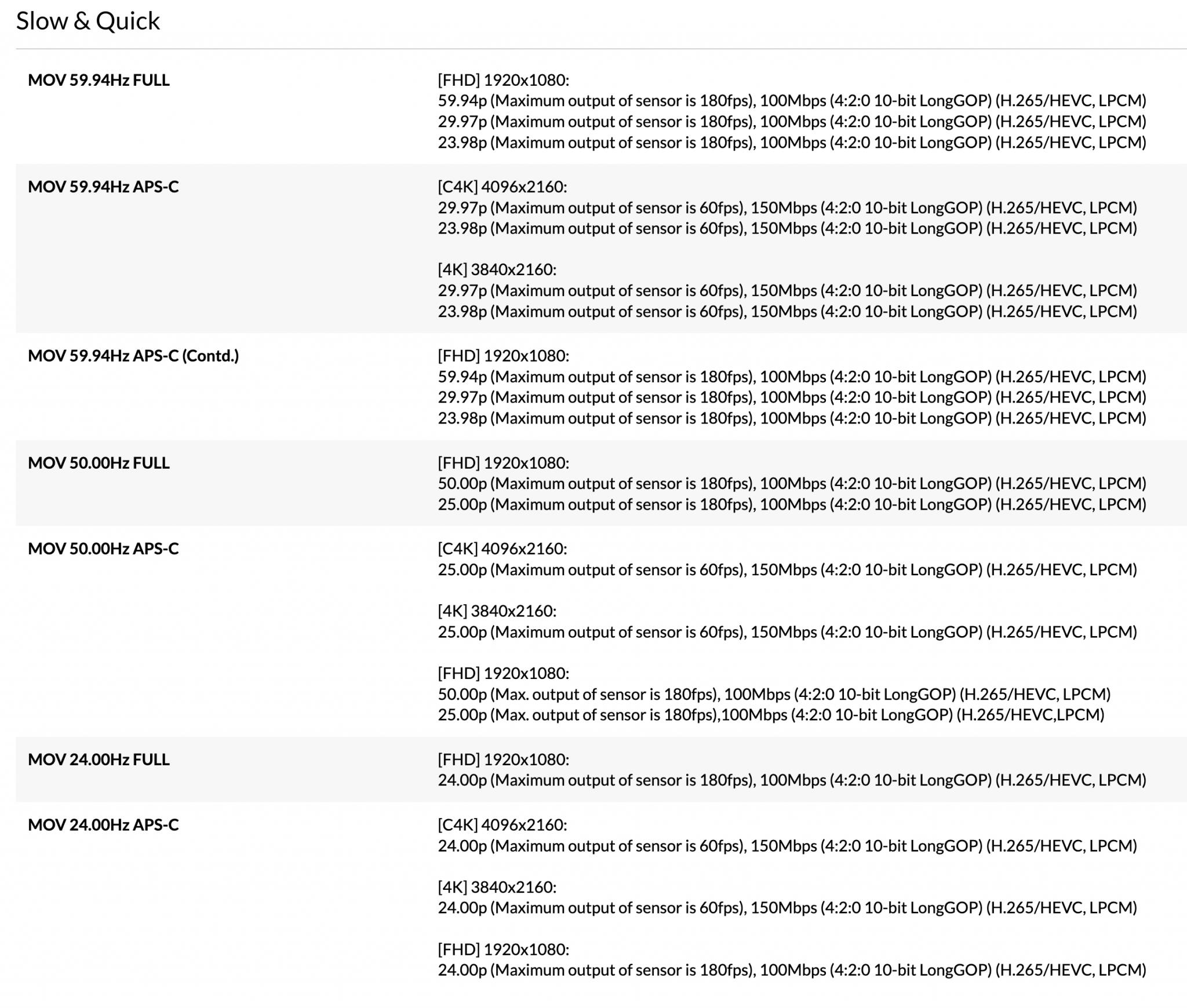Click the 59.94p line in MOV 59.94Hz FULL row
Image resolution: width=1187 pixels, height=1008 pixels.
click(x=792, y=101)
